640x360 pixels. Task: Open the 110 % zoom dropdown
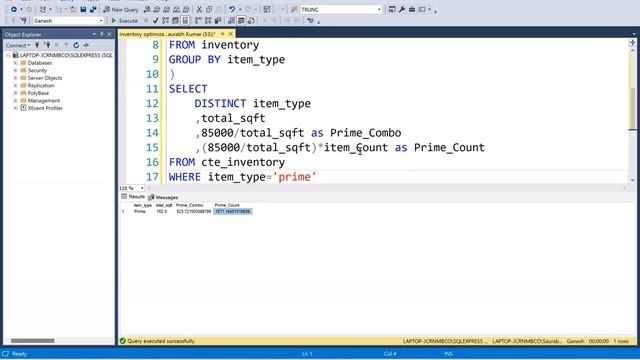click(142, 188)
